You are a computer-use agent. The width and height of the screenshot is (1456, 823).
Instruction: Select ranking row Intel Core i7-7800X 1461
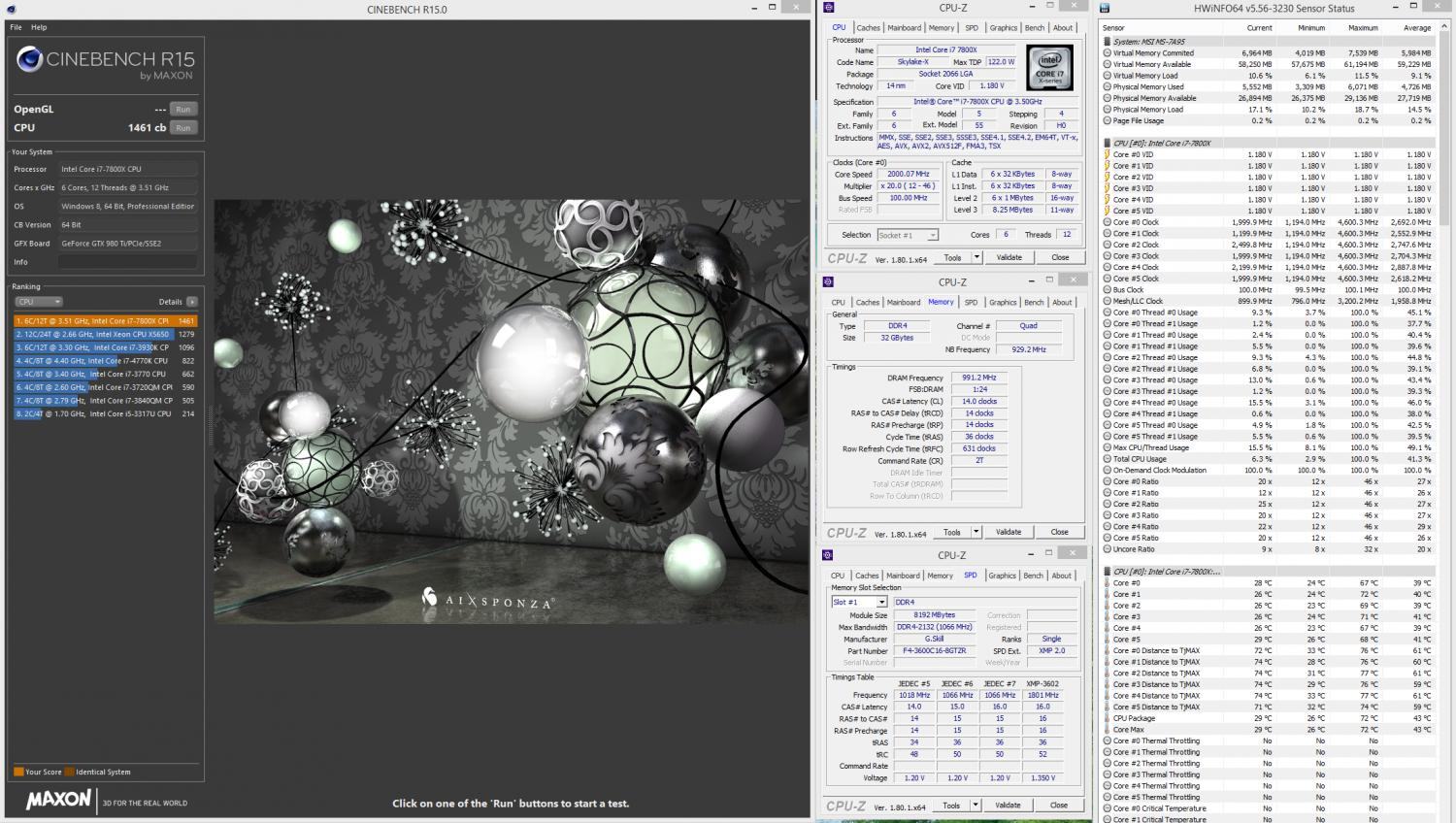click(105, 320)
